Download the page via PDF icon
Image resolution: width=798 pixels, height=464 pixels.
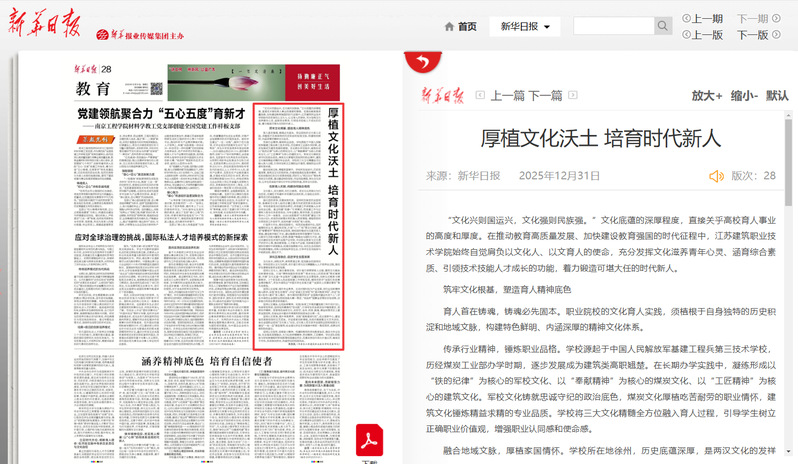[x=371, y=440]
